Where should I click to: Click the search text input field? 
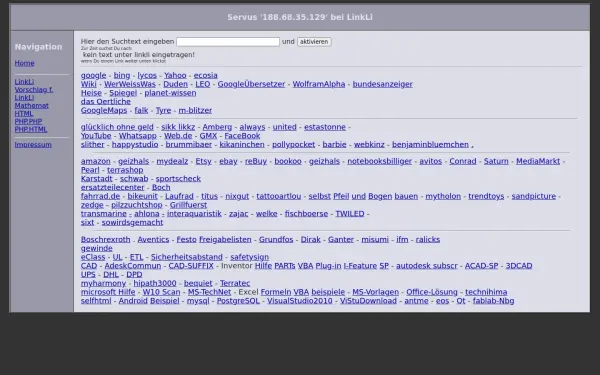pos(228,42)
